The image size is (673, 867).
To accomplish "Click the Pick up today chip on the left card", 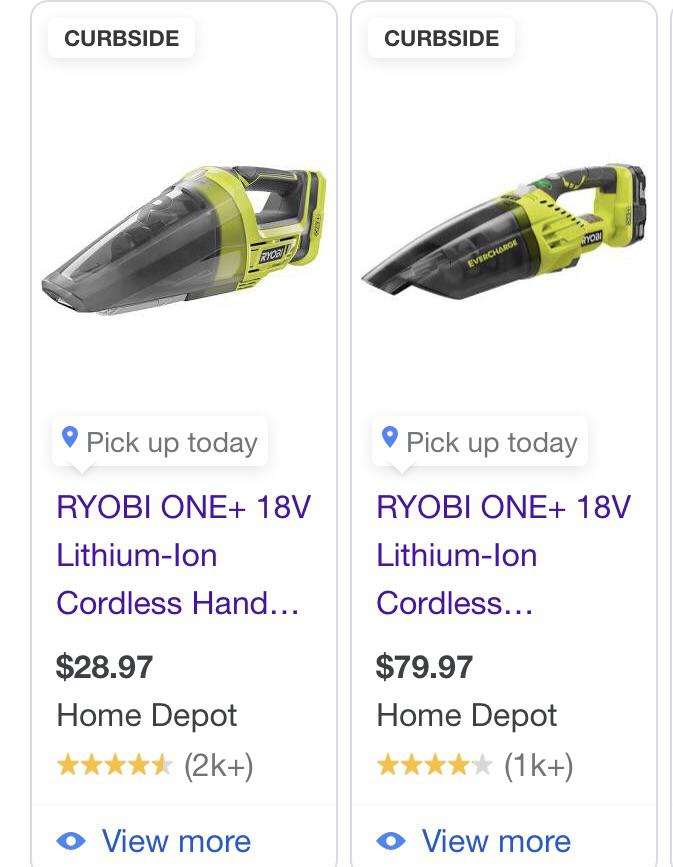I will click(160, 441).
